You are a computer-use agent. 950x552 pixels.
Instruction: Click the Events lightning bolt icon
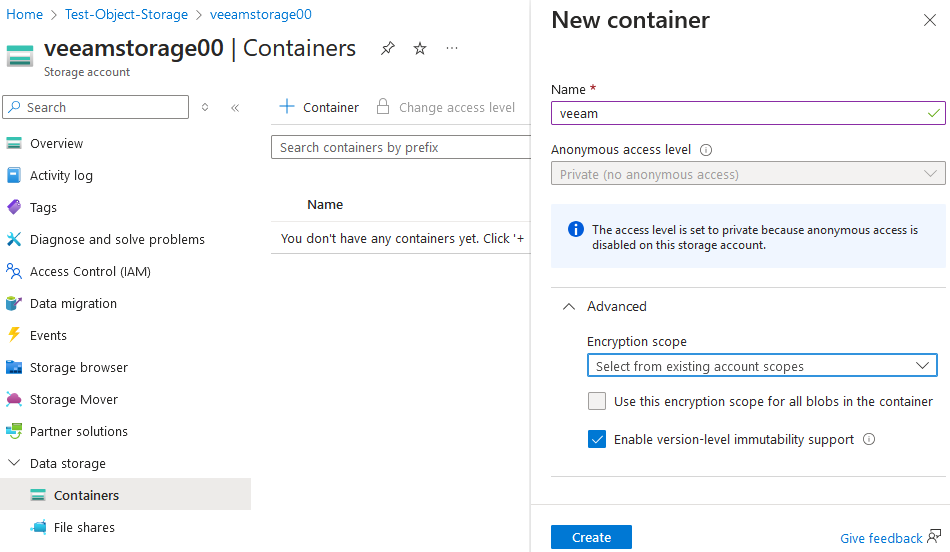[14, 334]
